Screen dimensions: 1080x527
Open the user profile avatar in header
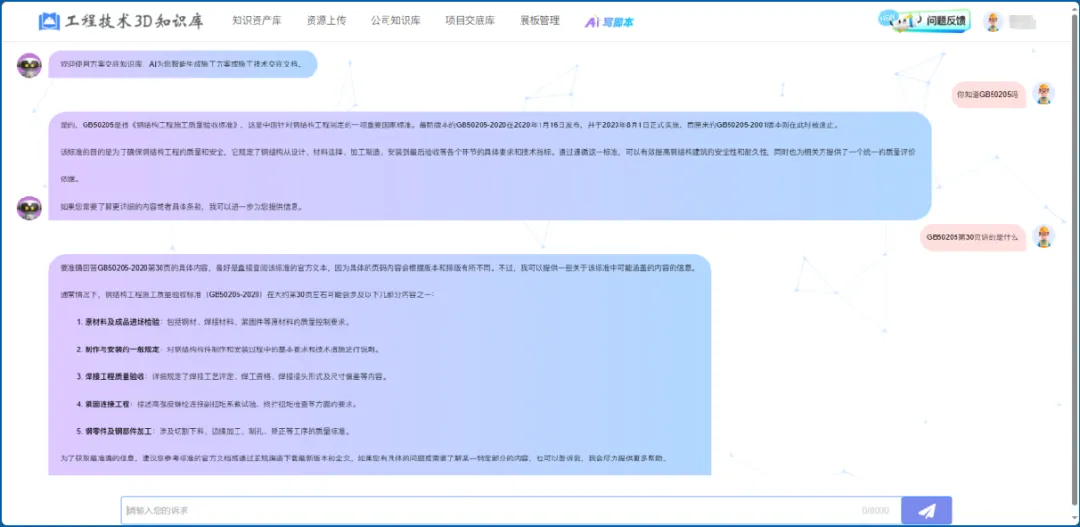coord(993,22)
